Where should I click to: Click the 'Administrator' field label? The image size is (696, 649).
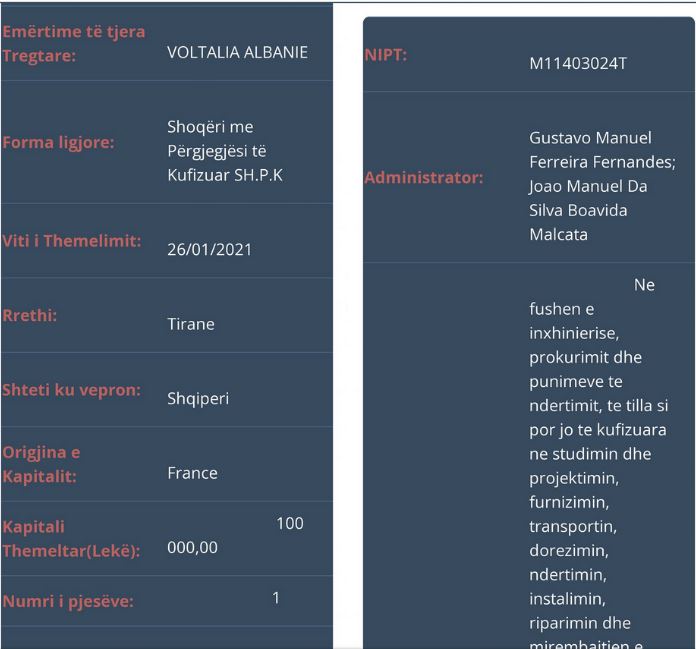tap(423, 178)
